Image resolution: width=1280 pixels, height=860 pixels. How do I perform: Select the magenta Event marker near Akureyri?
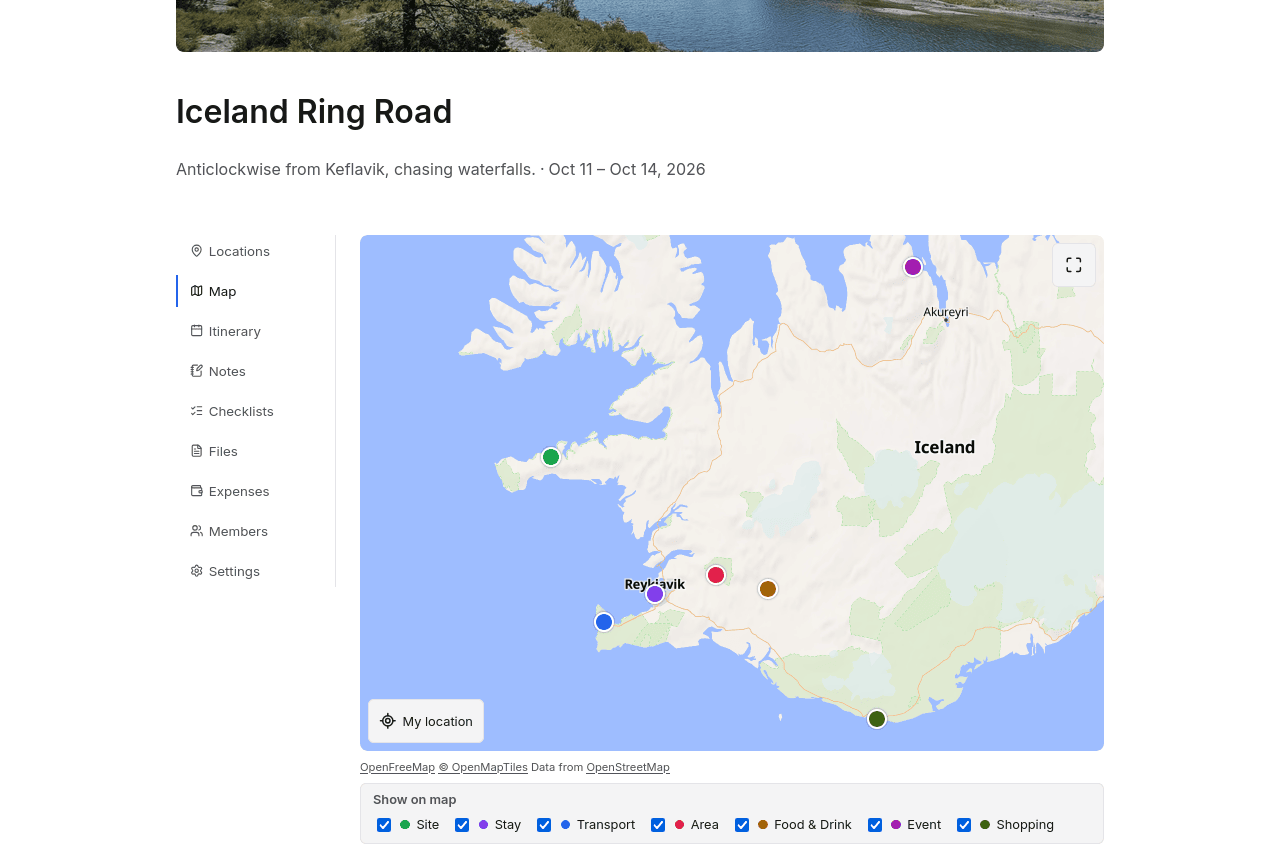[x=913, y=267]
